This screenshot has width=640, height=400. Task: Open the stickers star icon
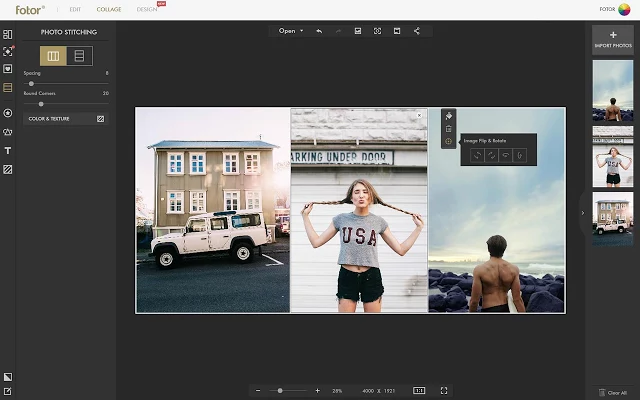point(7,113)
